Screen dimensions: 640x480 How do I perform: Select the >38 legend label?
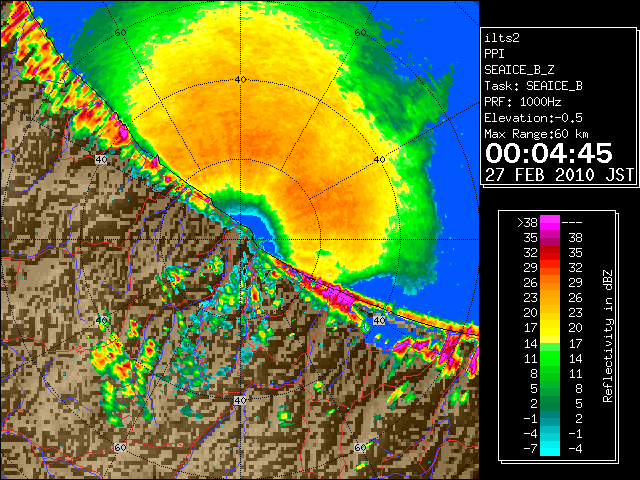click(527, 223)
